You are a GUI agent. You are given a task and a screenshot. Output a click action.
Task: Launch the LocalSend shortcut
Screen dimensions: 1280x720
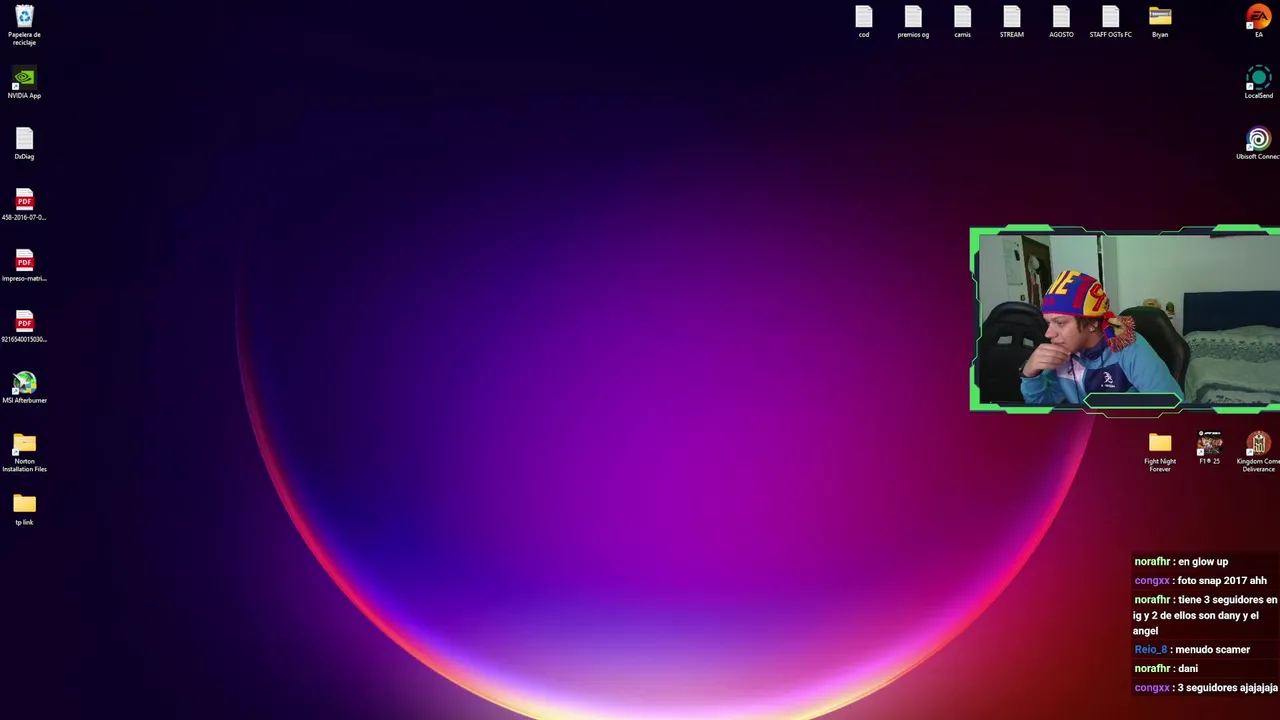[1258, 83]
